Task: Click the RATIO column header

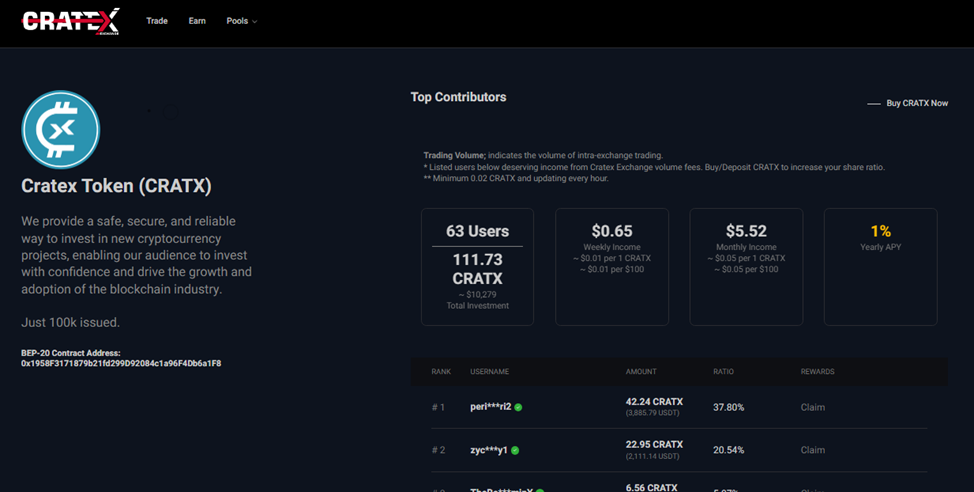Action: 723,372
